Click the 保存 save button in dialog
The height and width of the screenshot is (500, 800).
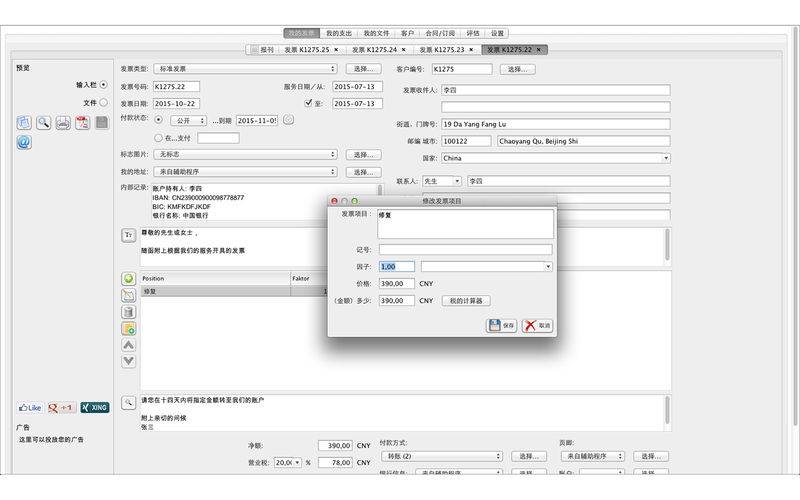[x=502, y=326]
